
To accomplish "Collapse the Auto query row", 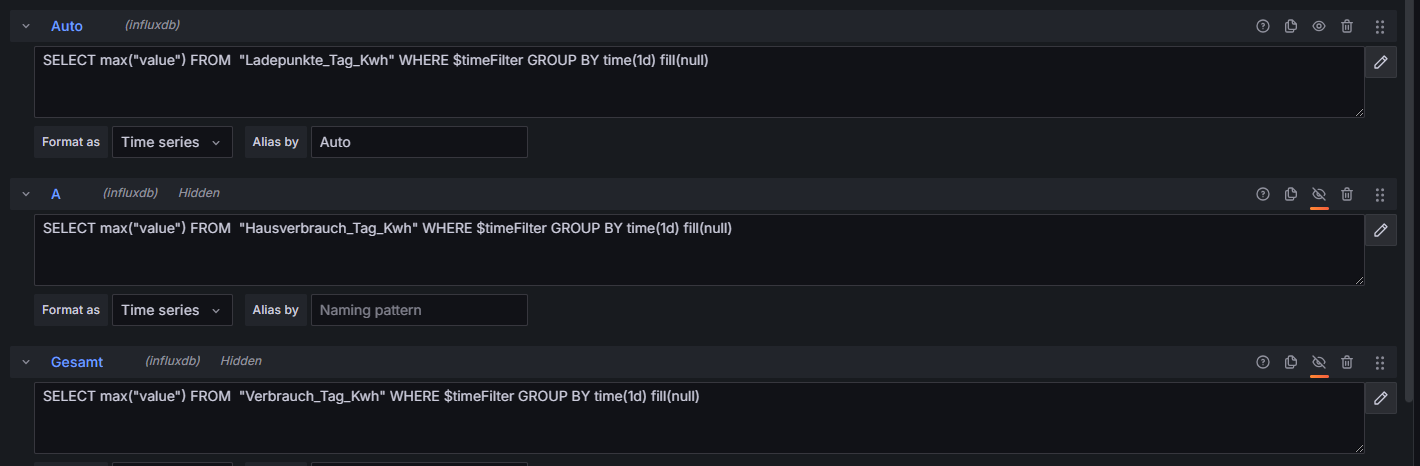I will pyautogui.click(x=26, y=26).
